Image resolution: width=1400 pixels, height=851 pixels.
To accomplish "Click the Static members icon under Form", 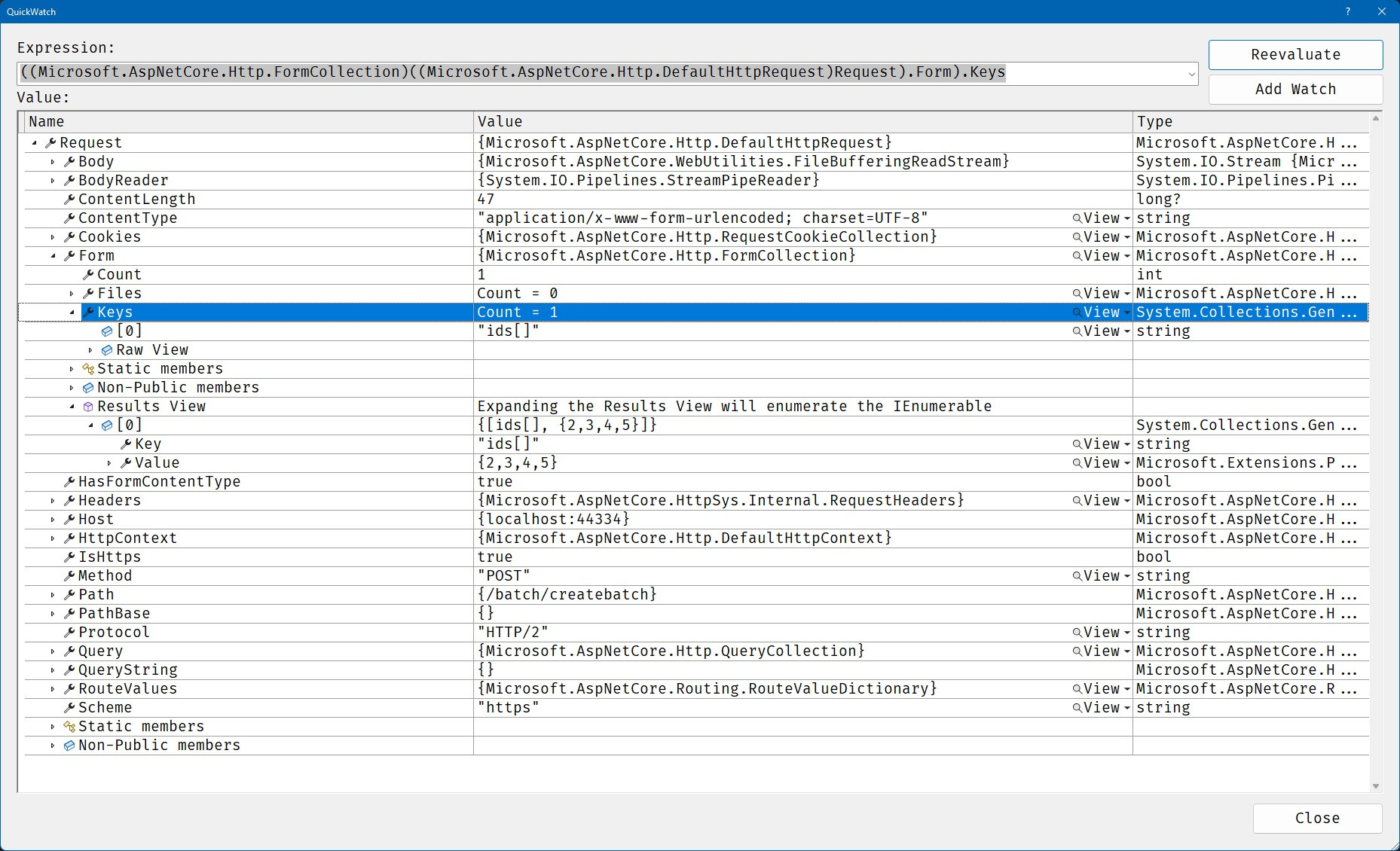I will click(88, 369).
